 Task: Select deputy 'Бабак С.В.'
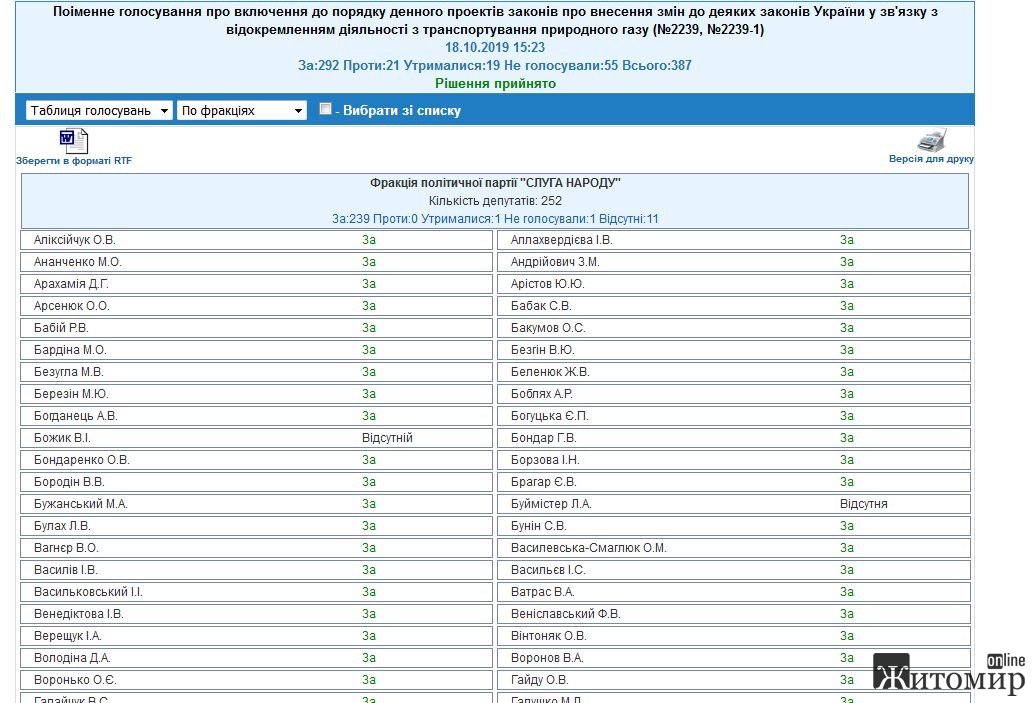coord(541,306)
